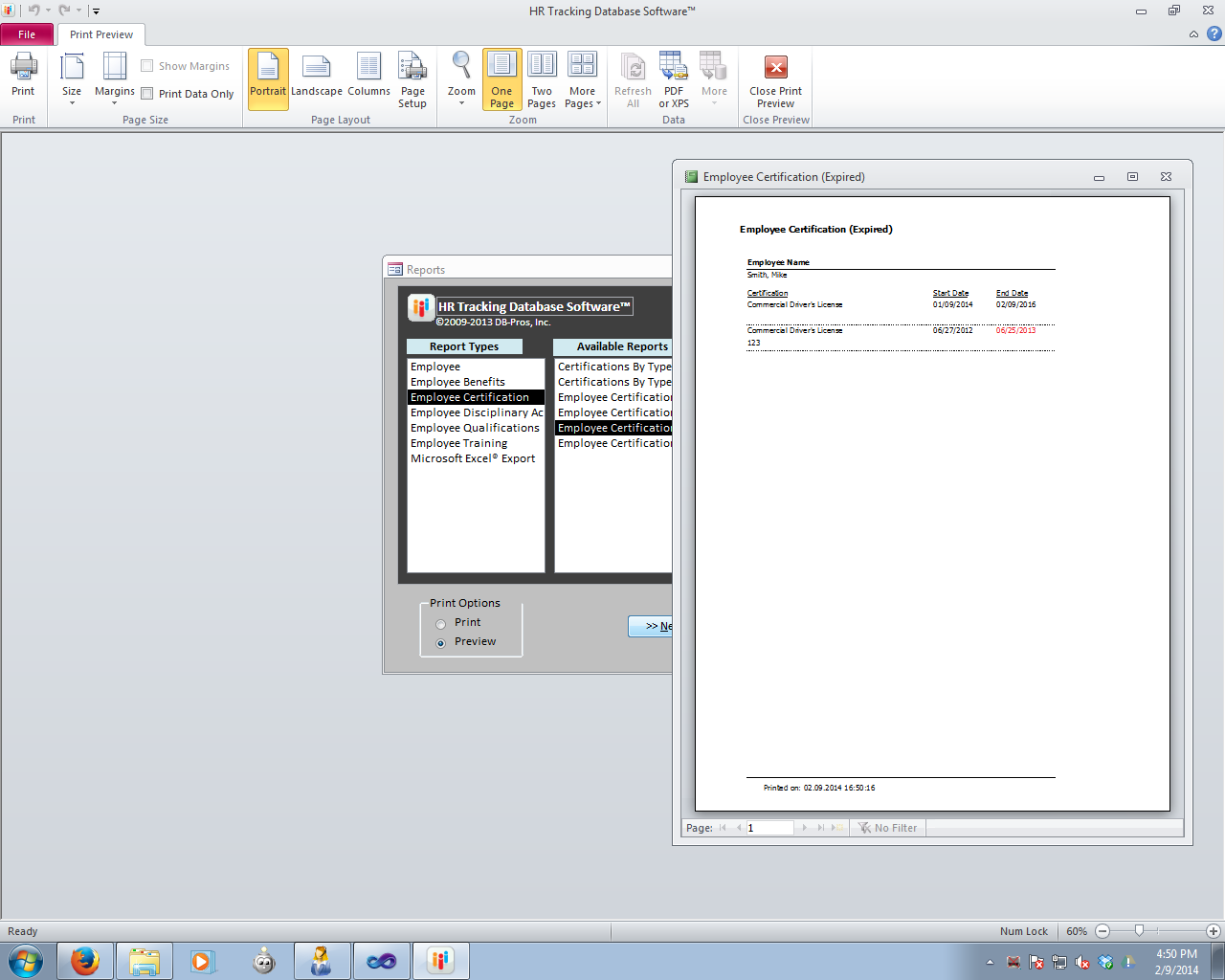Image resolution: width=1225 pixels, height=980 pixels.
Task: Choose the Preview radio option
Action: [441, 643]
